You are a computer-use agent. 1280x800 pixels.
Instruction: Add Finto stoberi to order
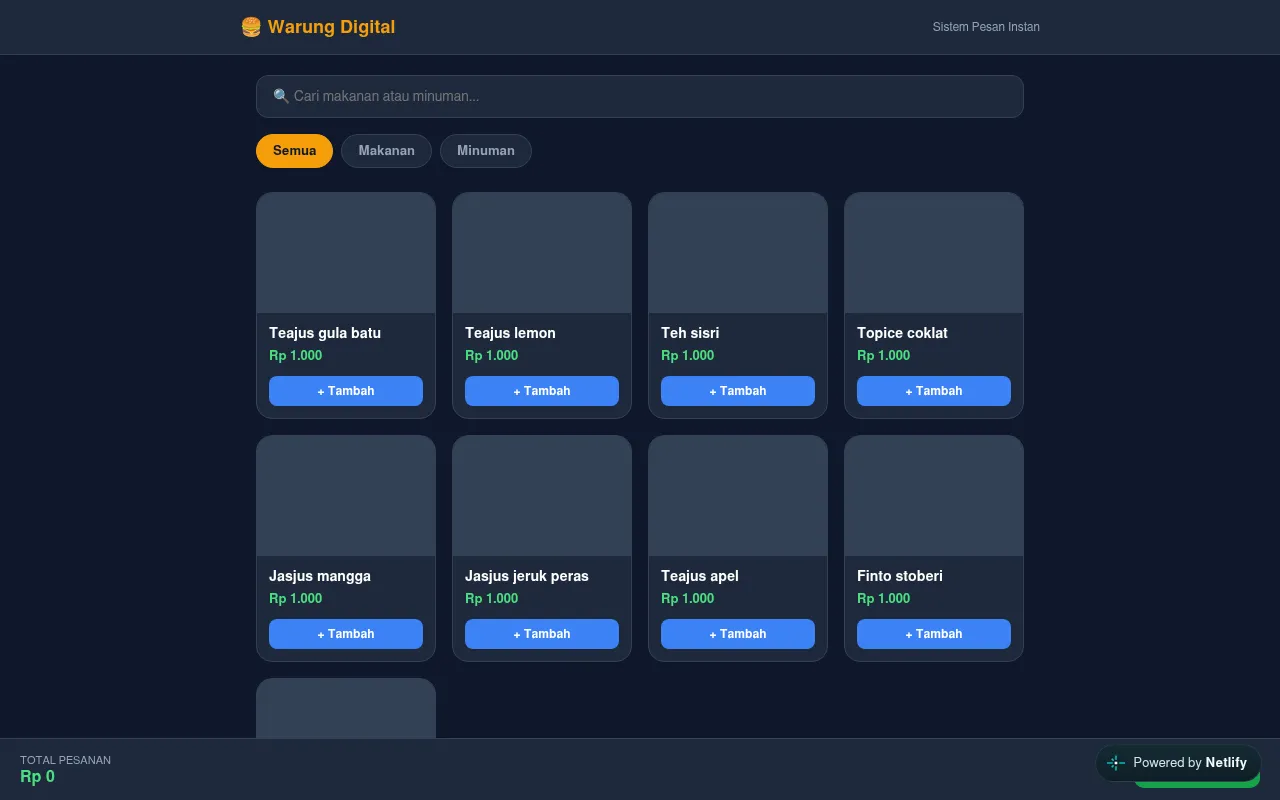click(934, 634)
